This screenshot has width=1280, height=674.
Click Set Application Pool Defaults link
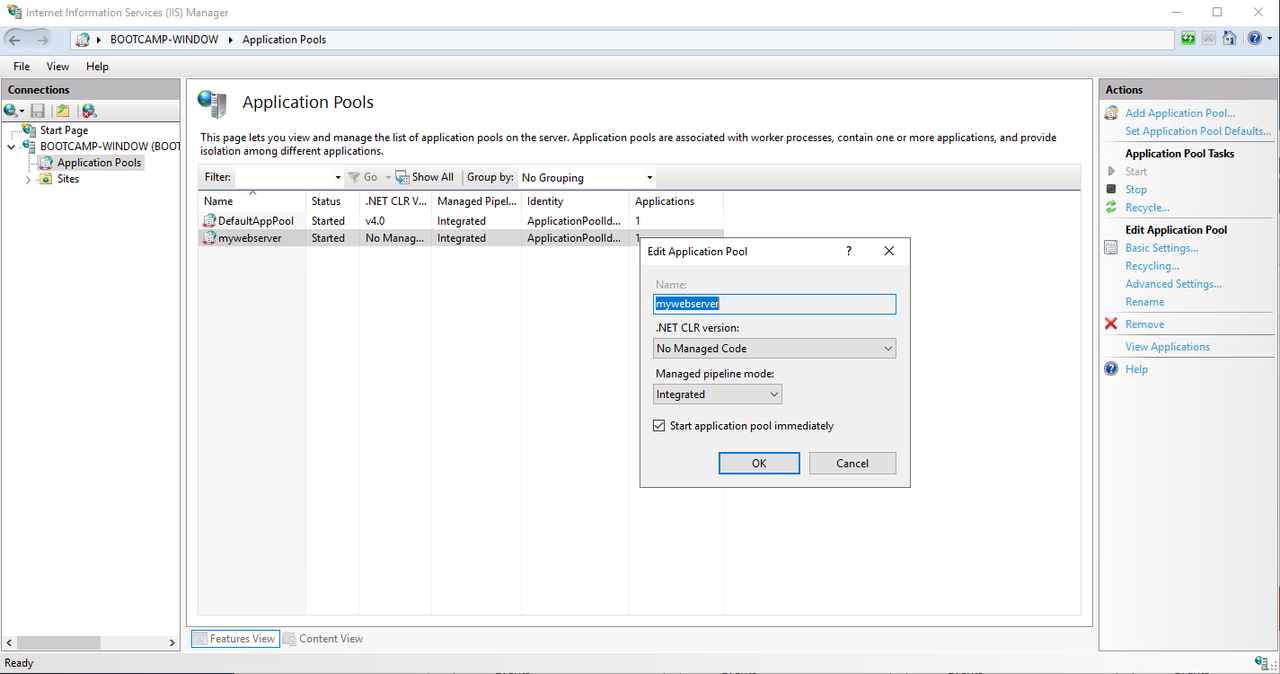click(1198, 131)
